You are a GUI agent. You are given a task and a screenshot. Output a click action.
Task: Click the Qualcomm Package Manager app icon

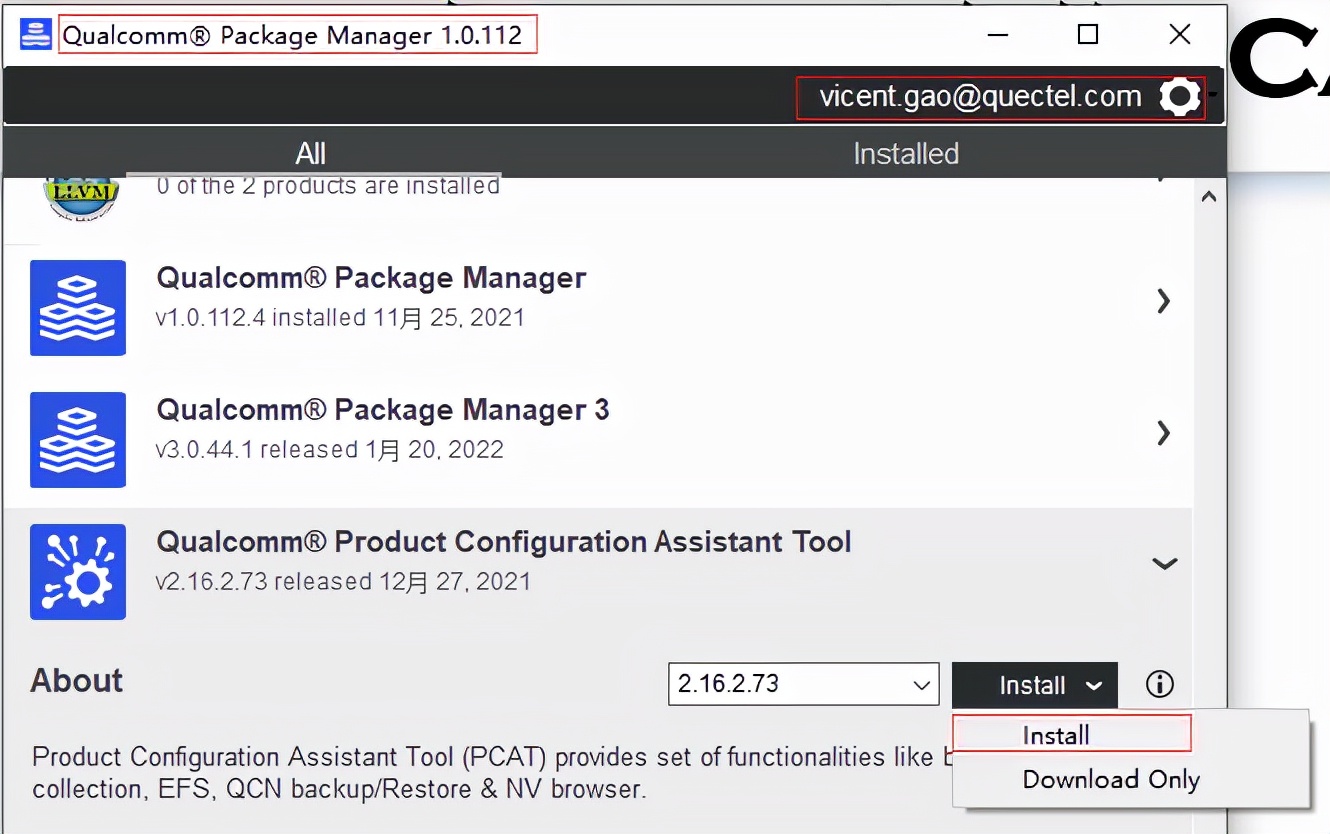36,33
